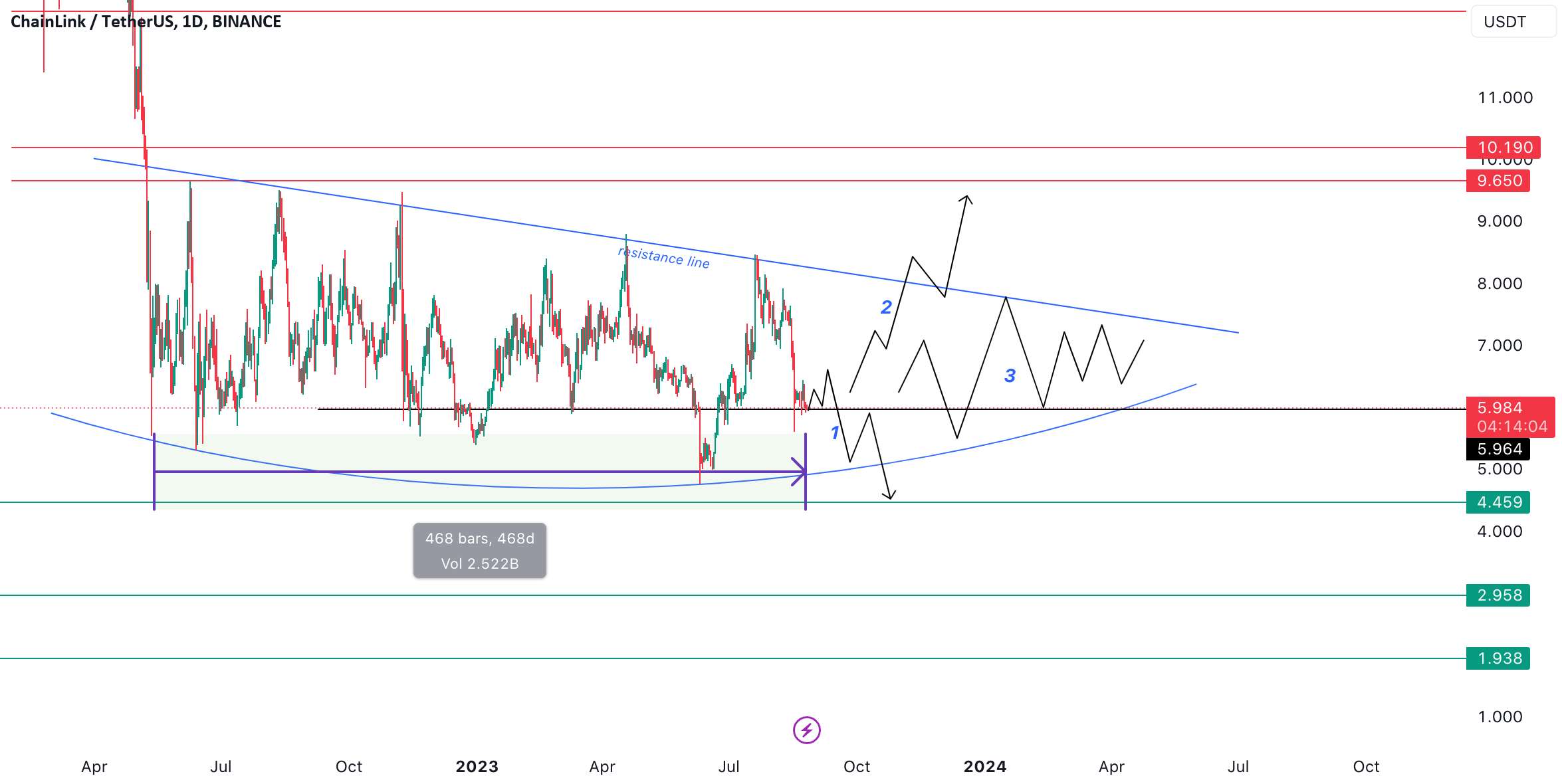Click the ChainLink / TetherUS chart title
The height and width of the screenshot is (784, 1562).
[146, 22]
